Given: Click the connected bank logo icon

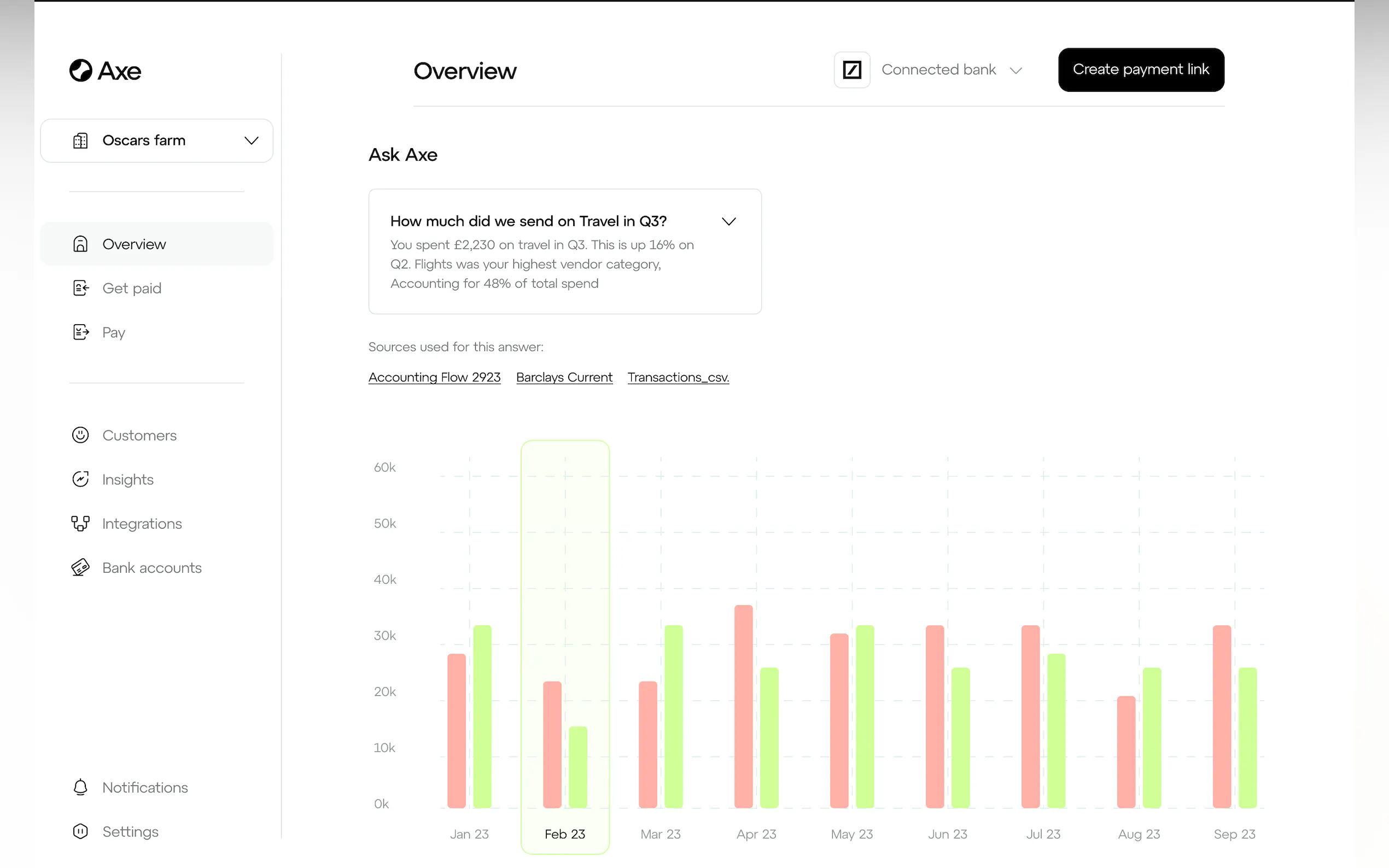Looking at the screenshot, I should [x=851, y=70].
